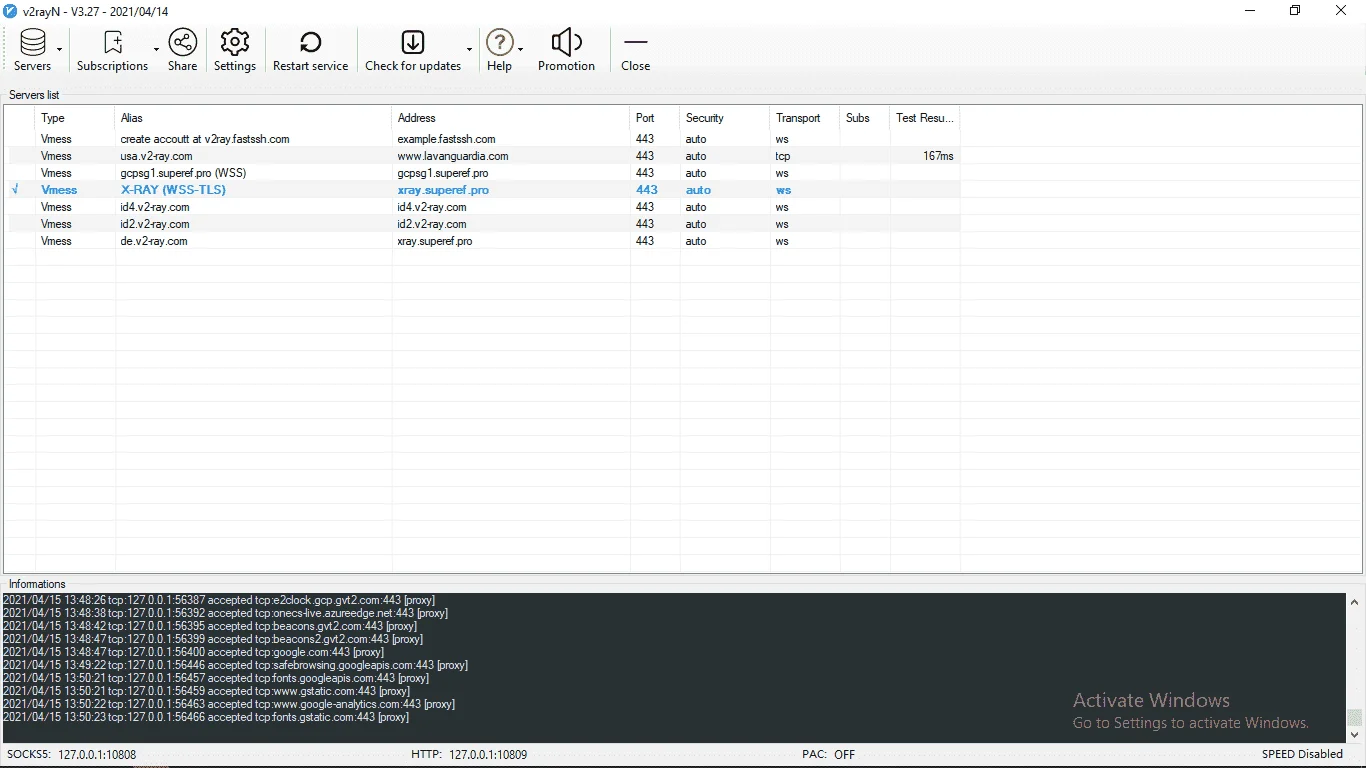The image size is (1366, 768).
Task: Click the log line for safebrowsing.googleapis.com
Action: pos(235,665)
